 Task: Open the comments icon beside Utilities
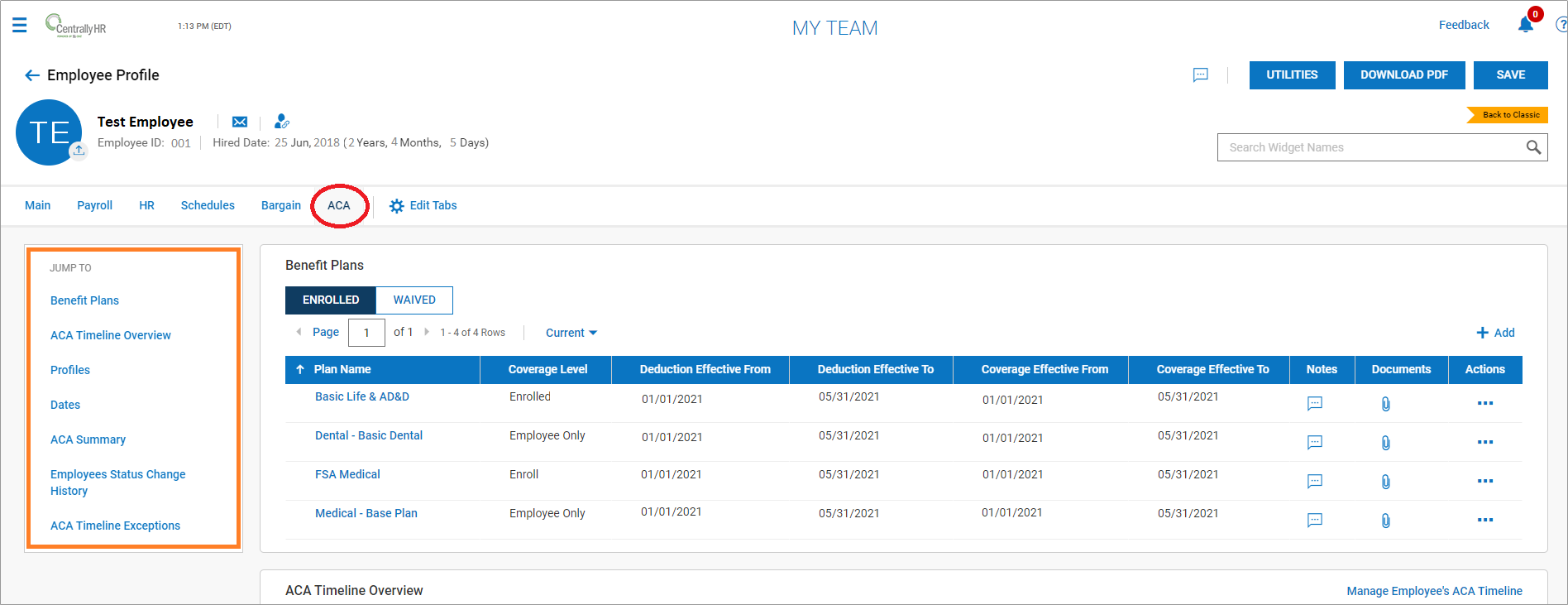coord(1201,75)
